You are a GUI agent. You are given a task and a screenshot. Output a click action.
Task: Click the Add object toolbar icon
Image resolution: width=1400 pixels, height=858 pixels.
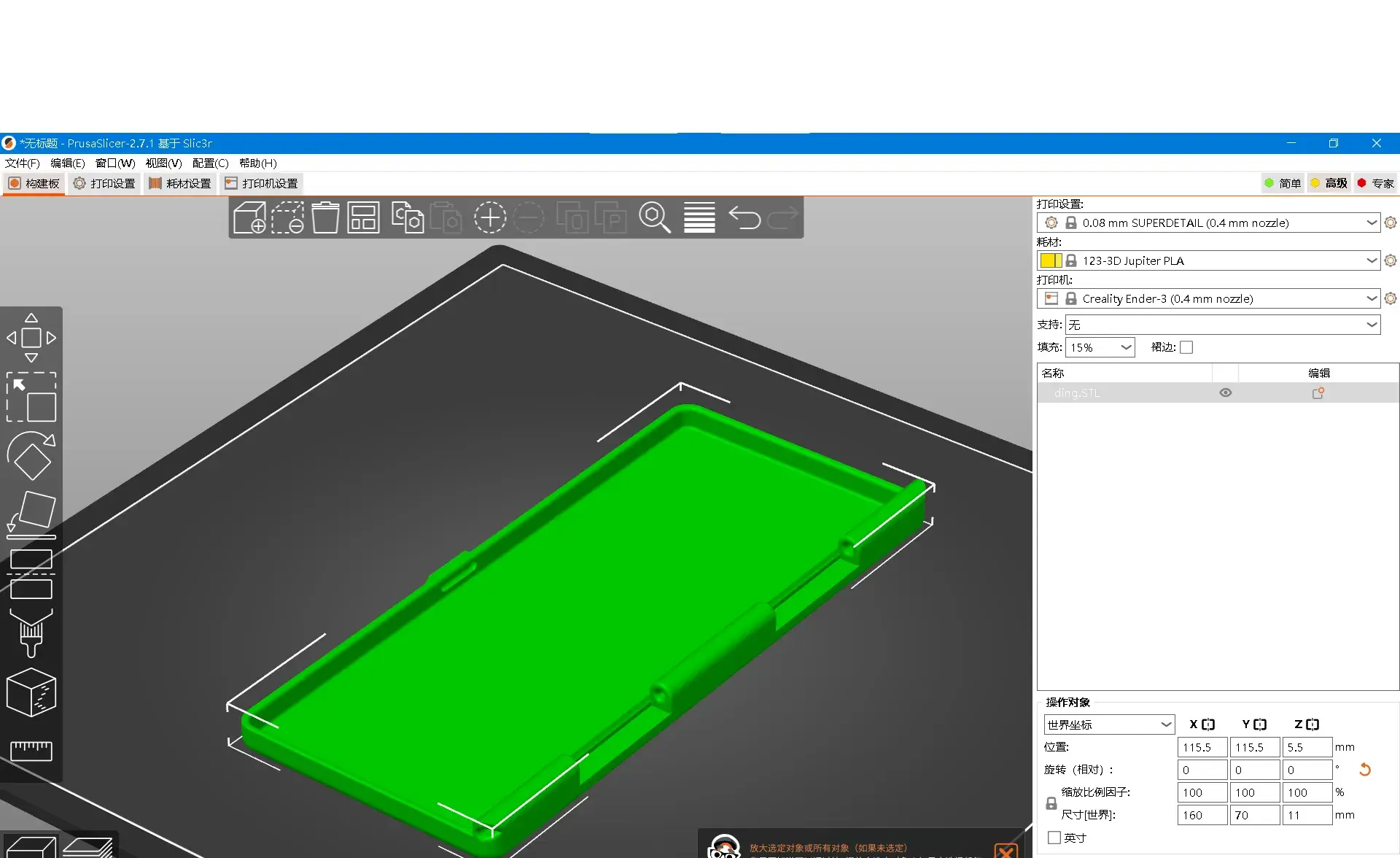(249, 217)
